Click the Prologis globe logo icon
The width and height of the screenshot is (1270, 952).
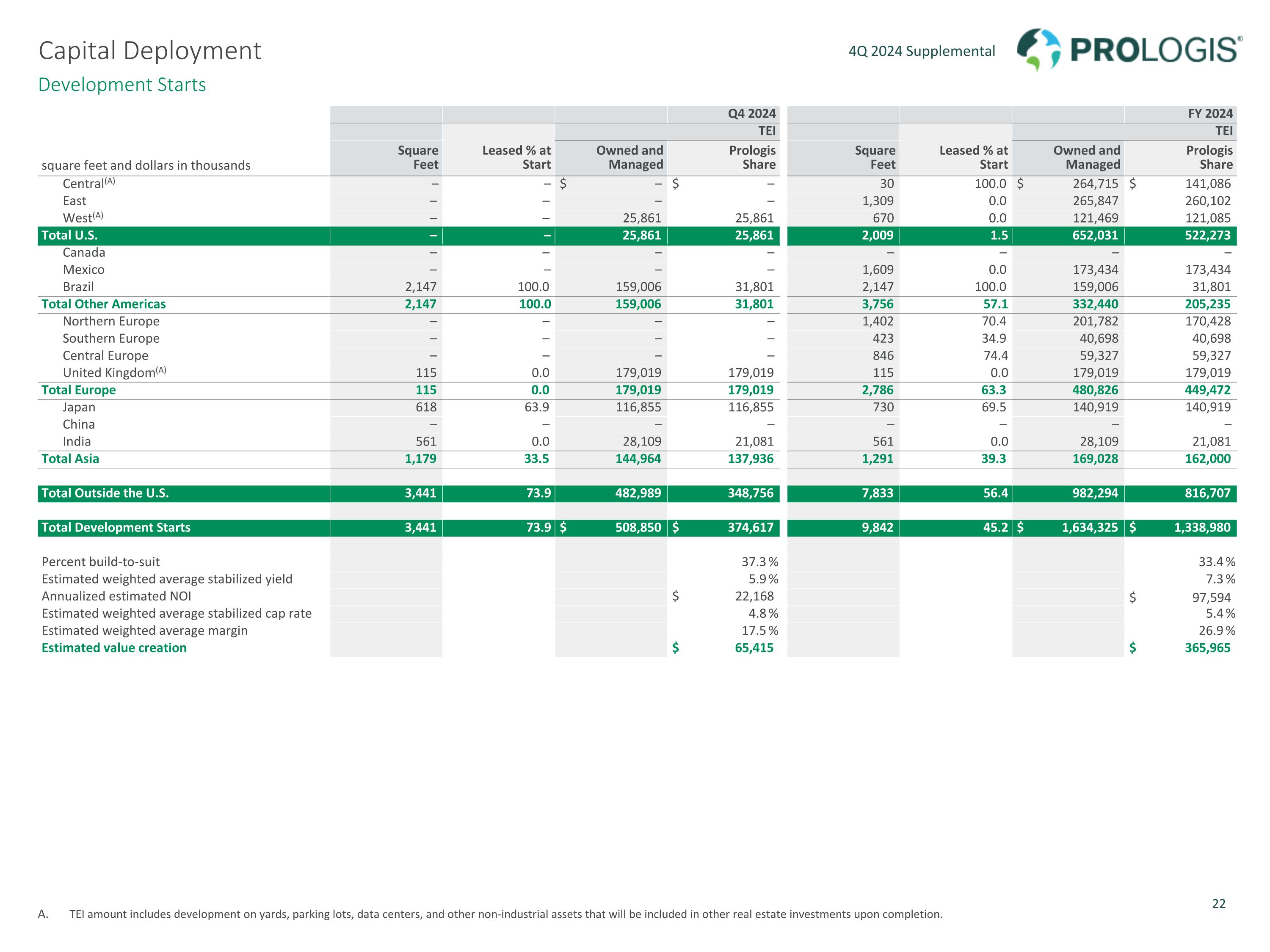tap(1038, 50)
